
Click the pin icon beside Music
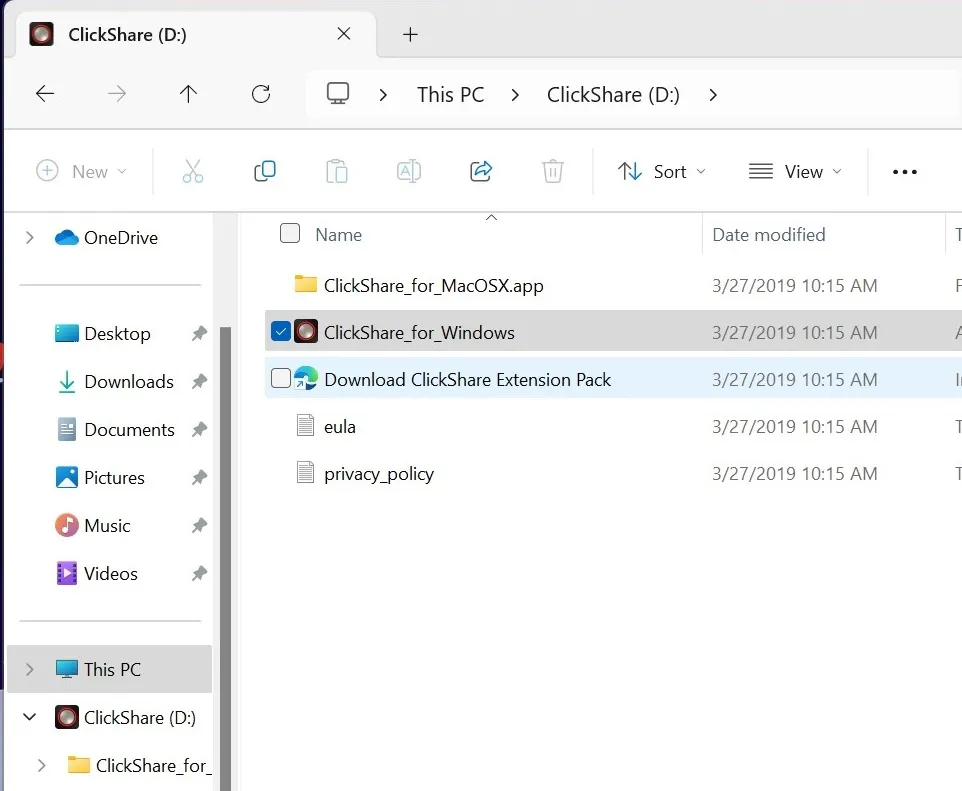click(199, 525)
